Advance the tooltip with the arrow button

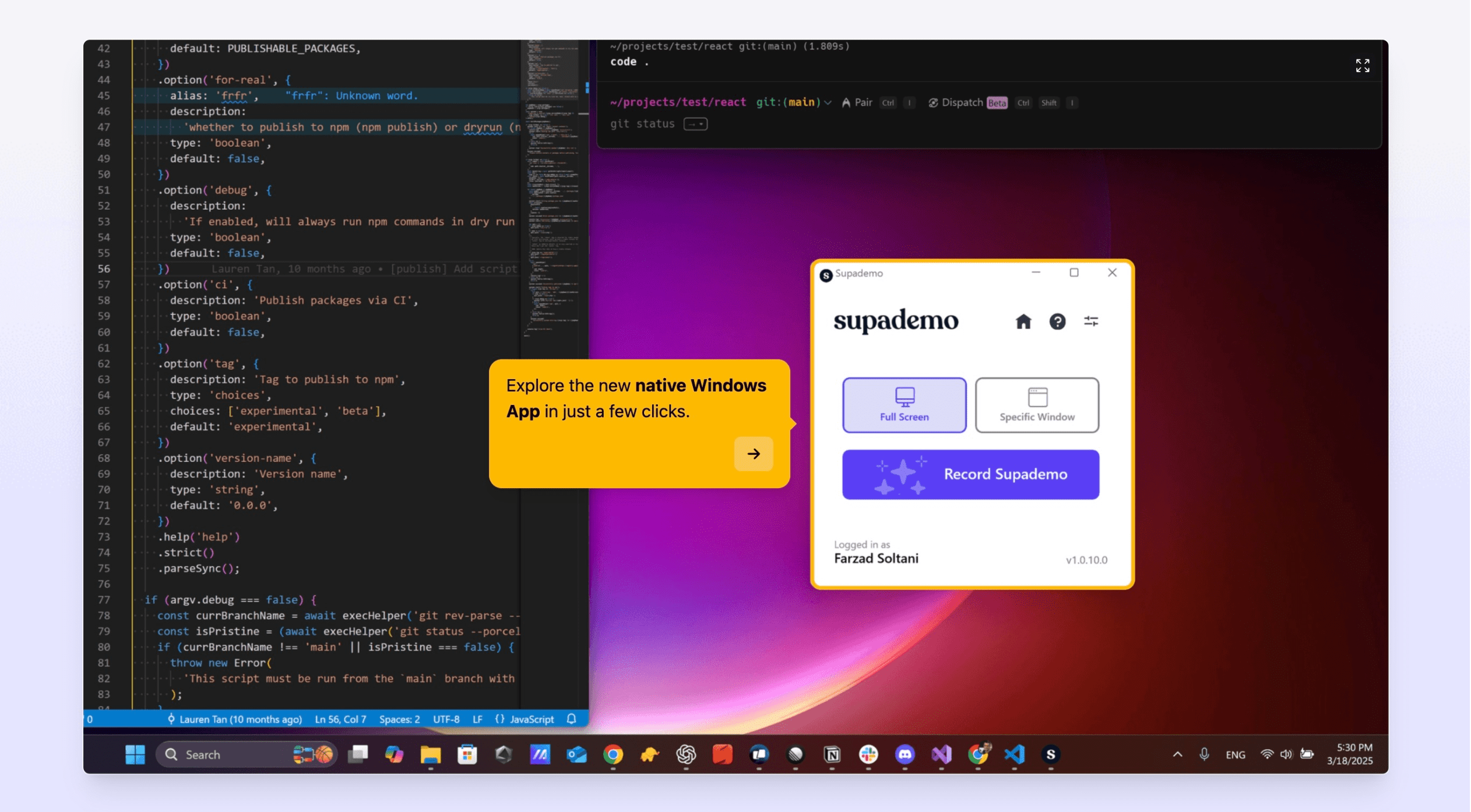pos(754,453)
